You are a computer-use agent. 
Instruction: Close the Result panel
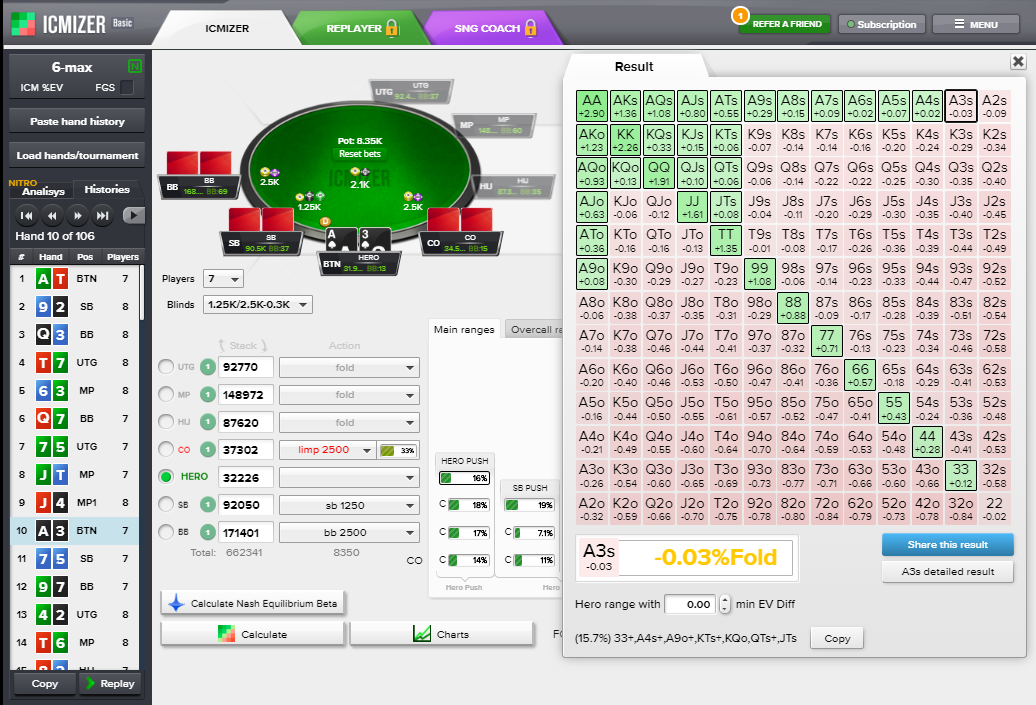click(1018, 62)
